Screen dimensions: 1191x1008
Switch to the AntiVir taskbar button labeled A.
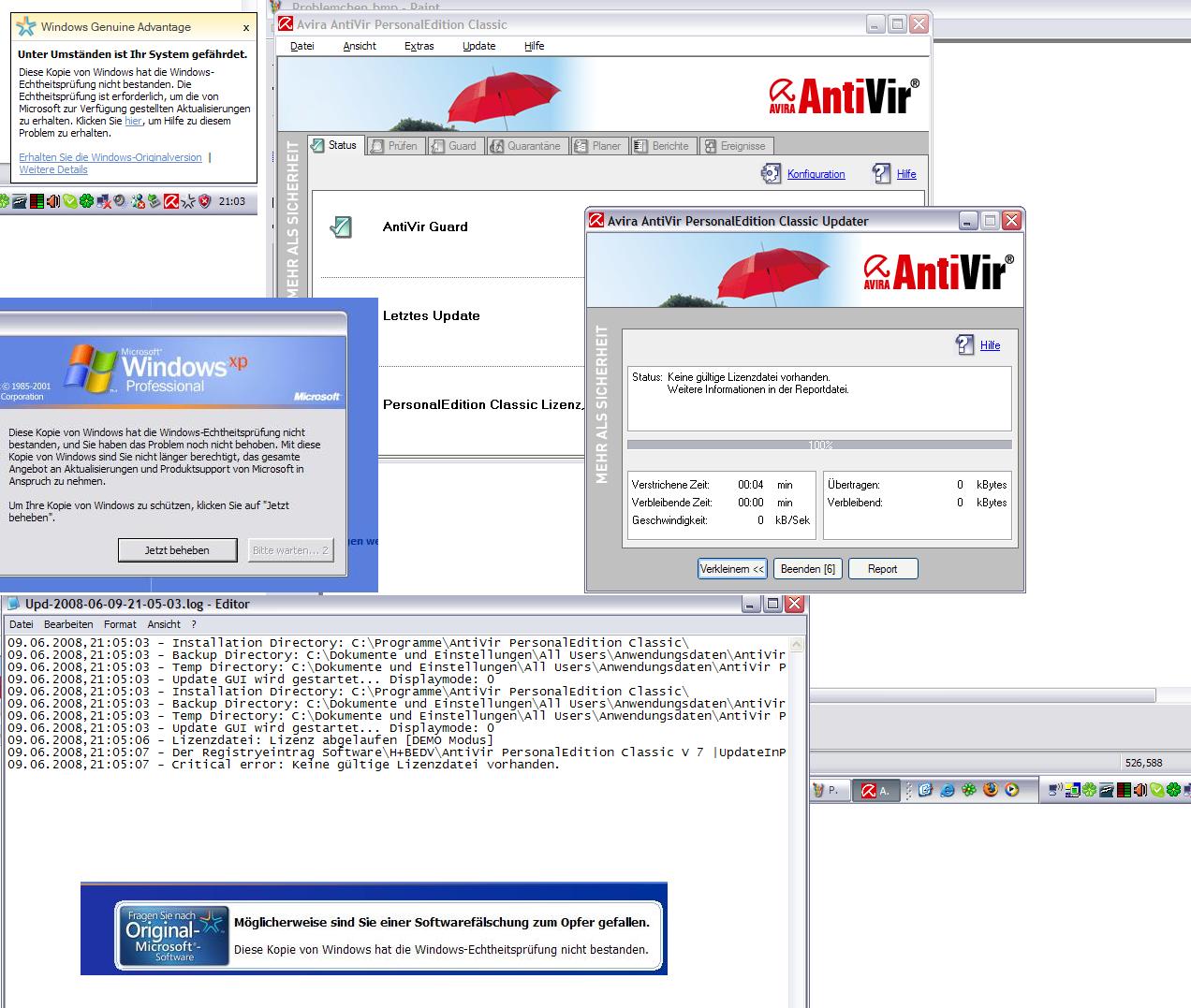(x=876, y=791)
